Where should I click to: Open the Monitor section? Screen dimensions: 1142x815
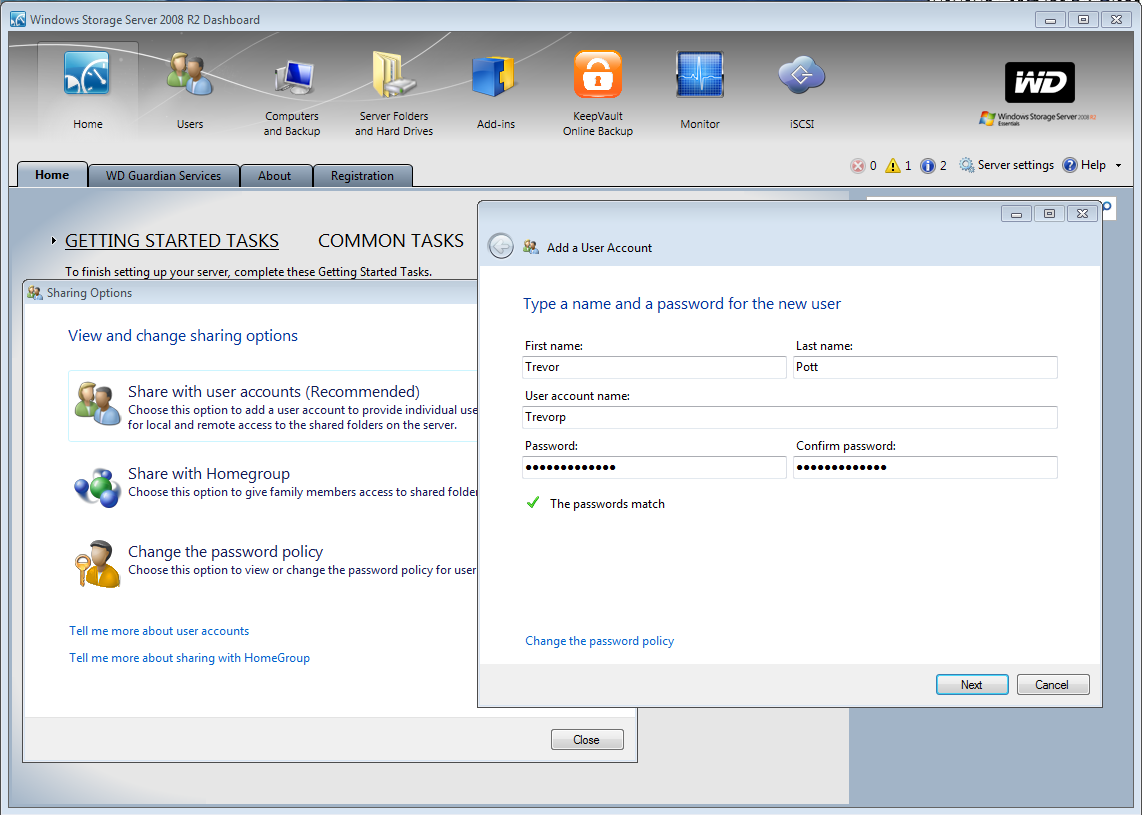click(700, 90)
